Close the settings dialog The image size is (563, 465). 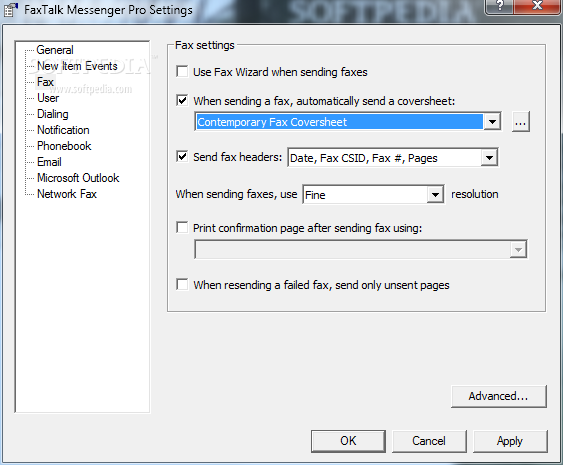click(x=537, y=6)
